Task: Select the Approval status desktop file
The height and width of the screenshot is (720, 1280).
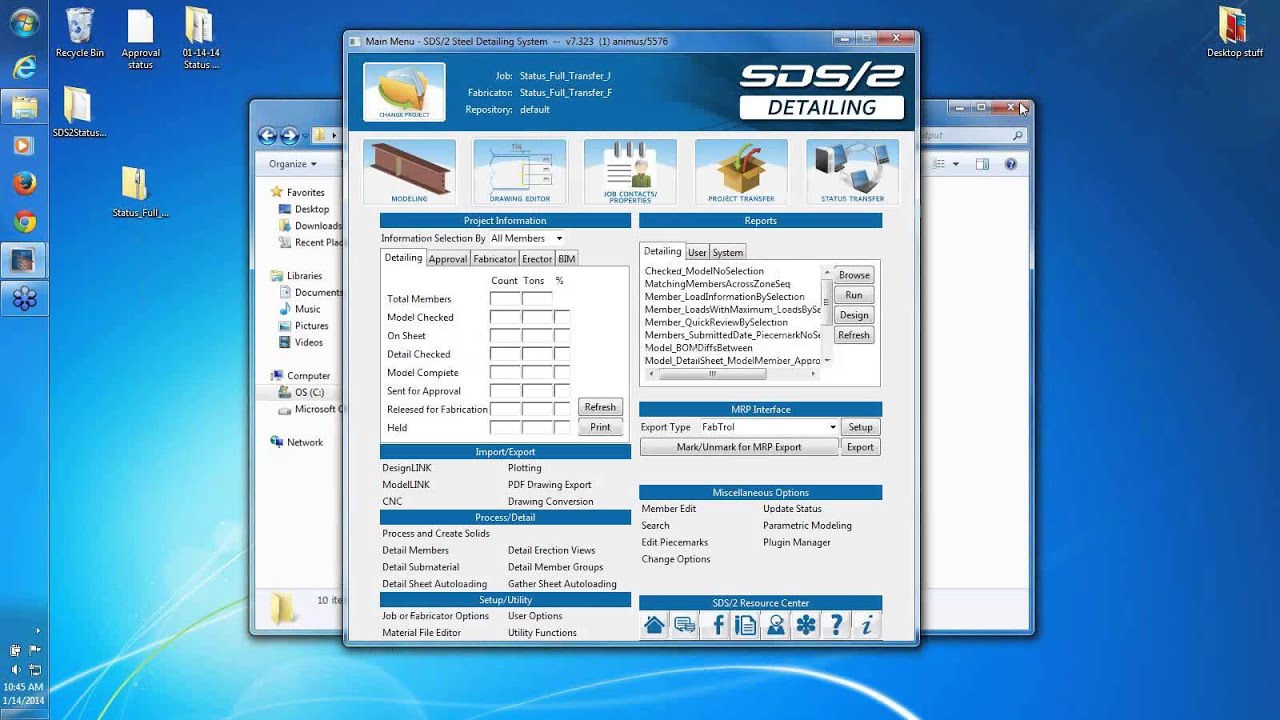Action: (141, 39)
